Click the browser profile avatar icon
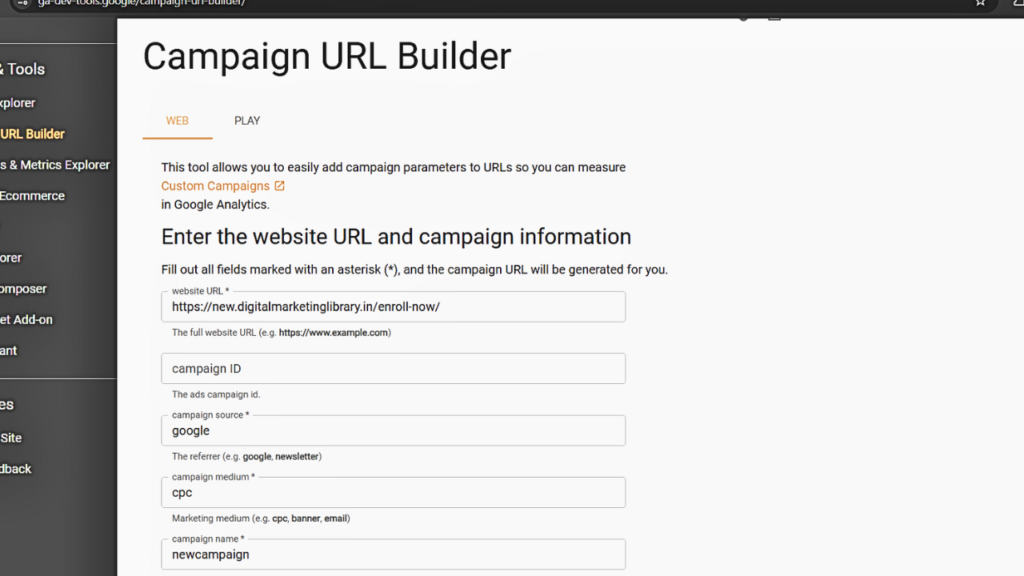Image resolution: width=1024 pixels, height=576 pixels. point(1019,4)
